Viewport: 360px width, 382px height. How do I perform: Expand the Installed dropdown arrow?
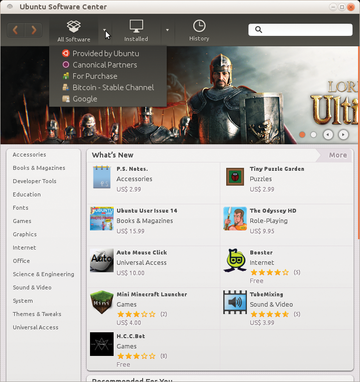pos(167,30)
